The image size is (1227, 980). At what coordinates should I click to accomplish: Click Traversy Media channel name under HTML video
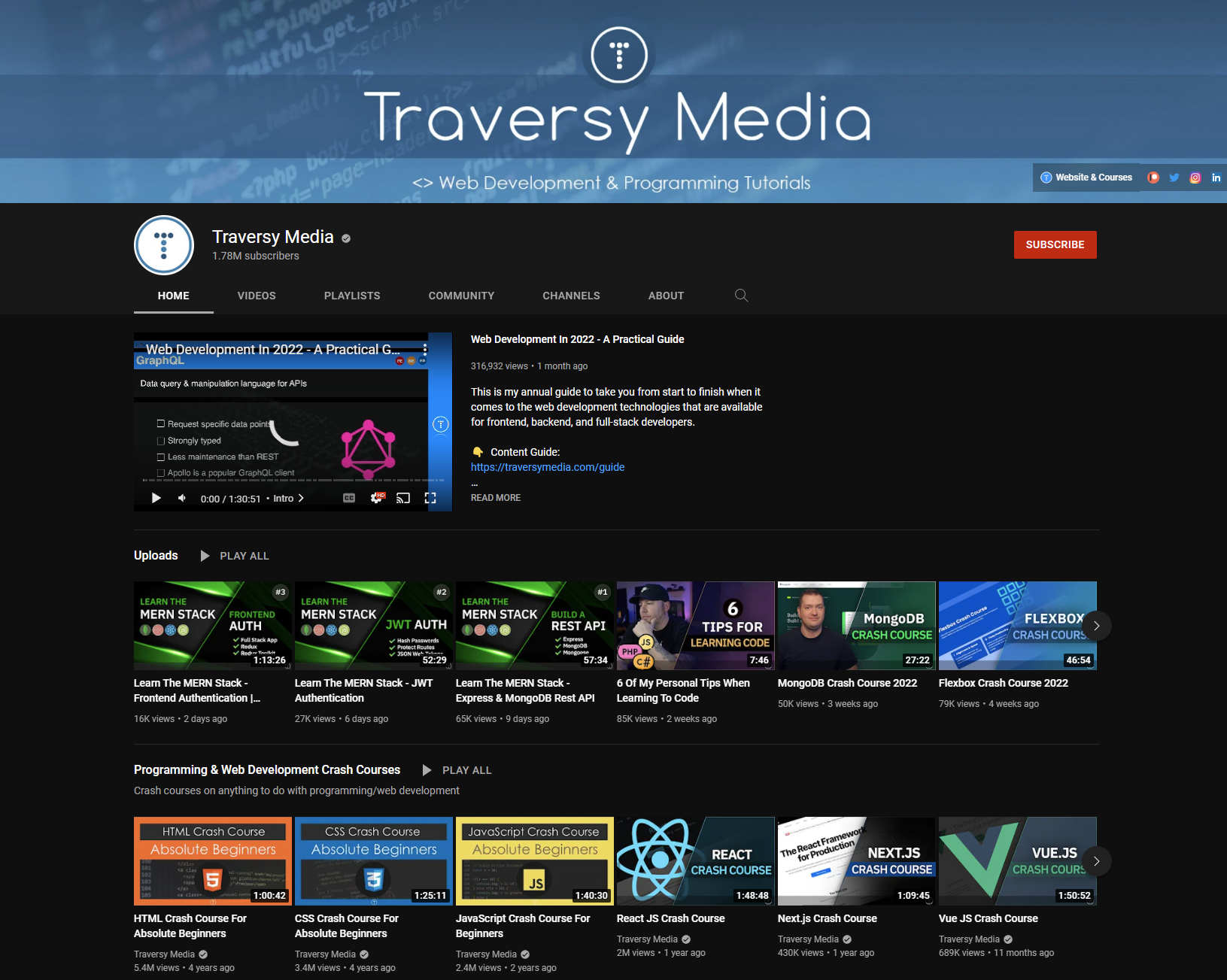[164, 954]
